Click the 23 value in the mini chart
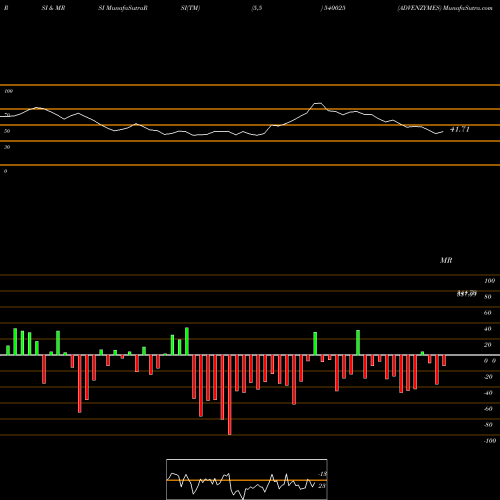This screenshot has width=500, height=500. pyautogui.click(x=322, y=486)
